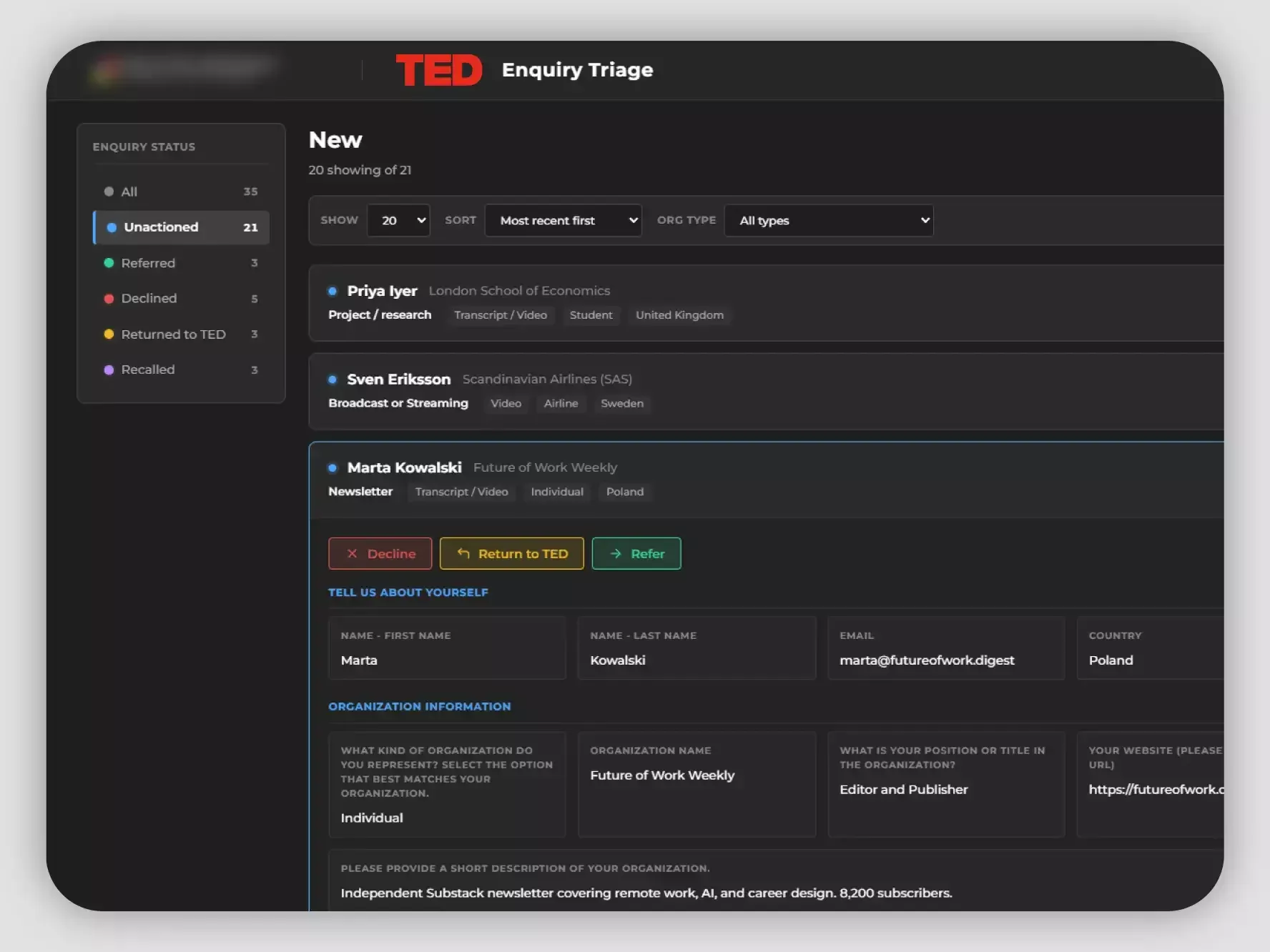Click the Organization Information heading
The height and width of the screenshot is (952, 1270).
(x=420, y=707)
